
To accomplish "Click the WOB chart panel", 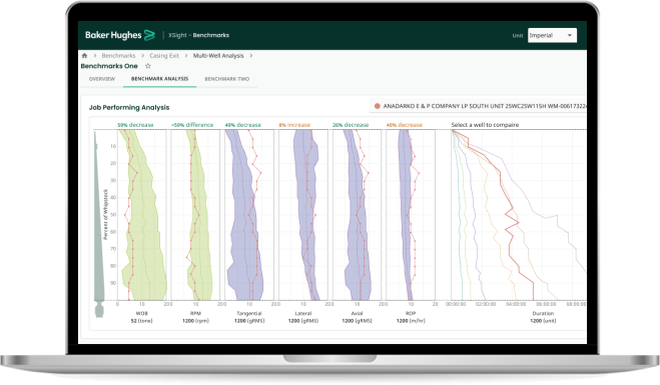I will pos(142,215).
